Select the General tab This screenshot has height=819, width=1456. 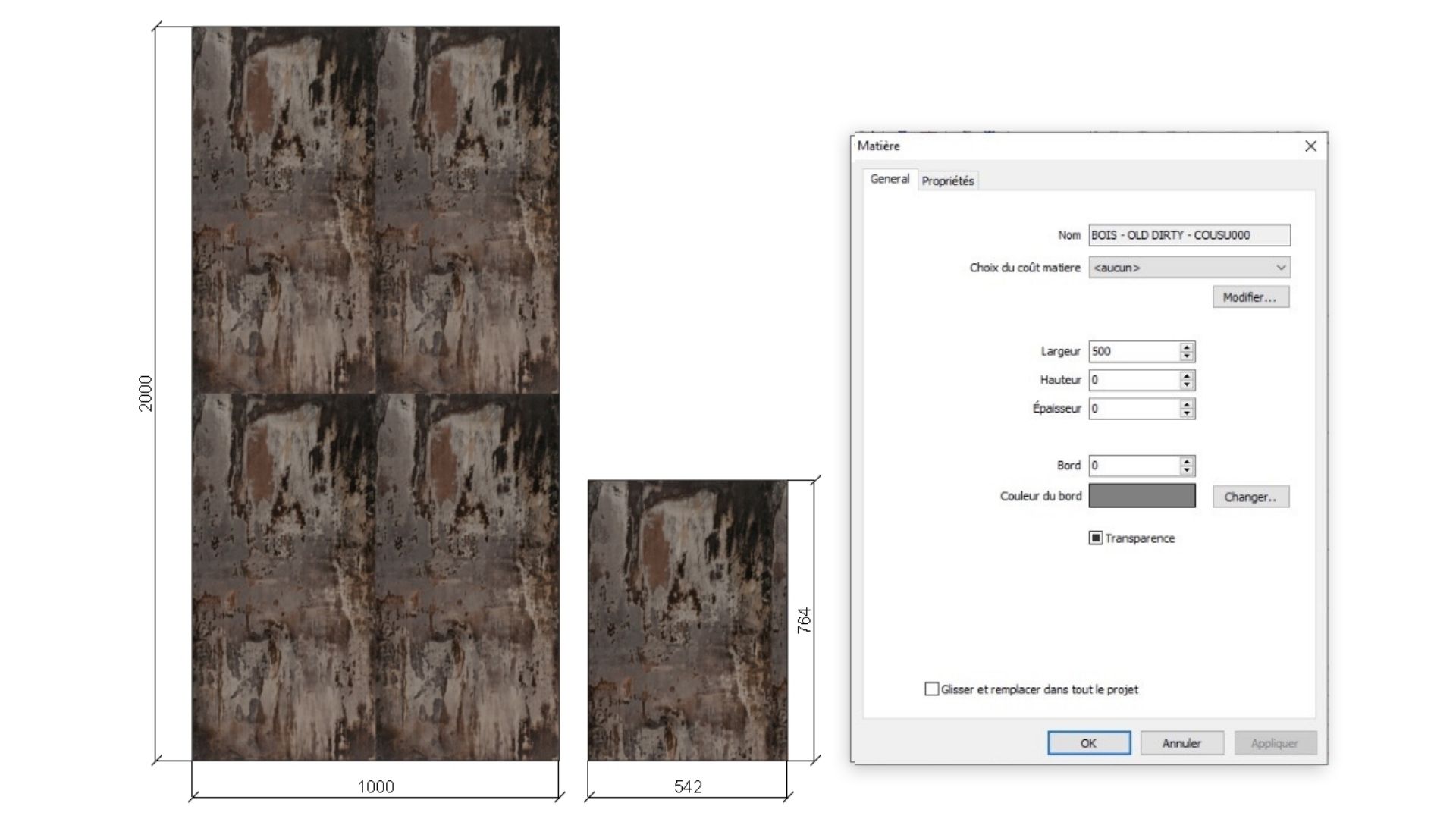890,179
